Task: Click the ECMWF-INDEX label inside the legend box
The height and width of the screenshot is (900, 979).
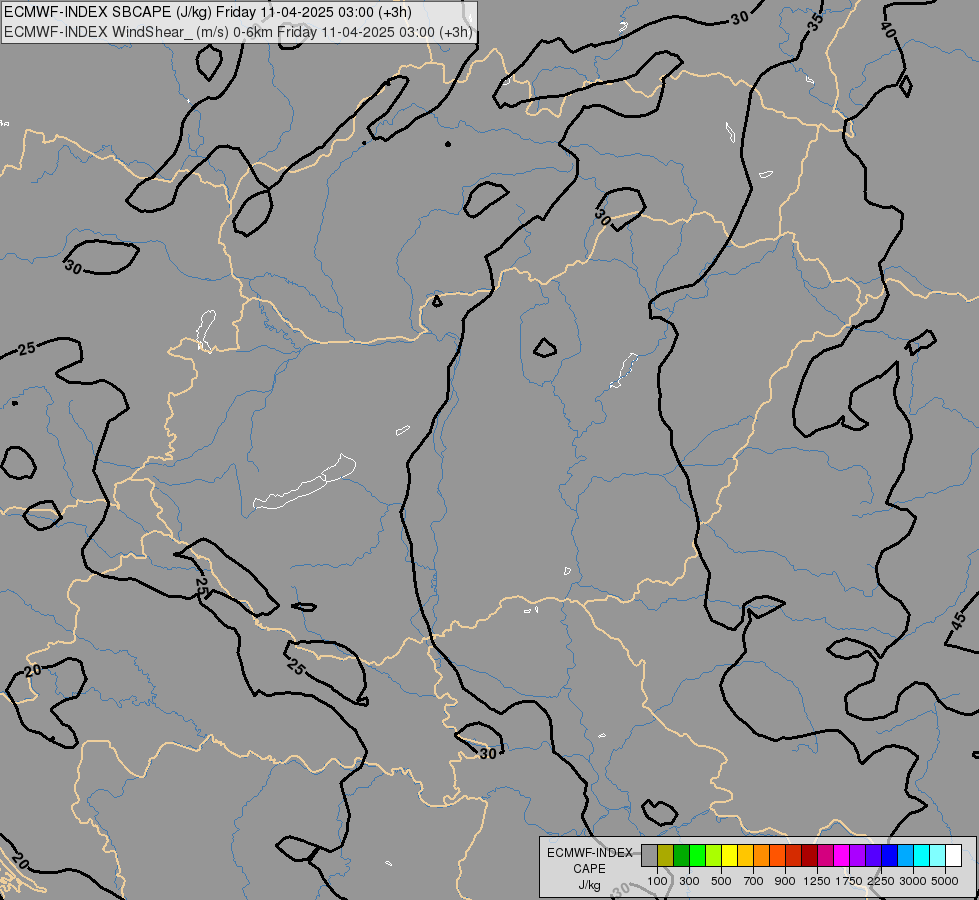Action: (589, 853)
